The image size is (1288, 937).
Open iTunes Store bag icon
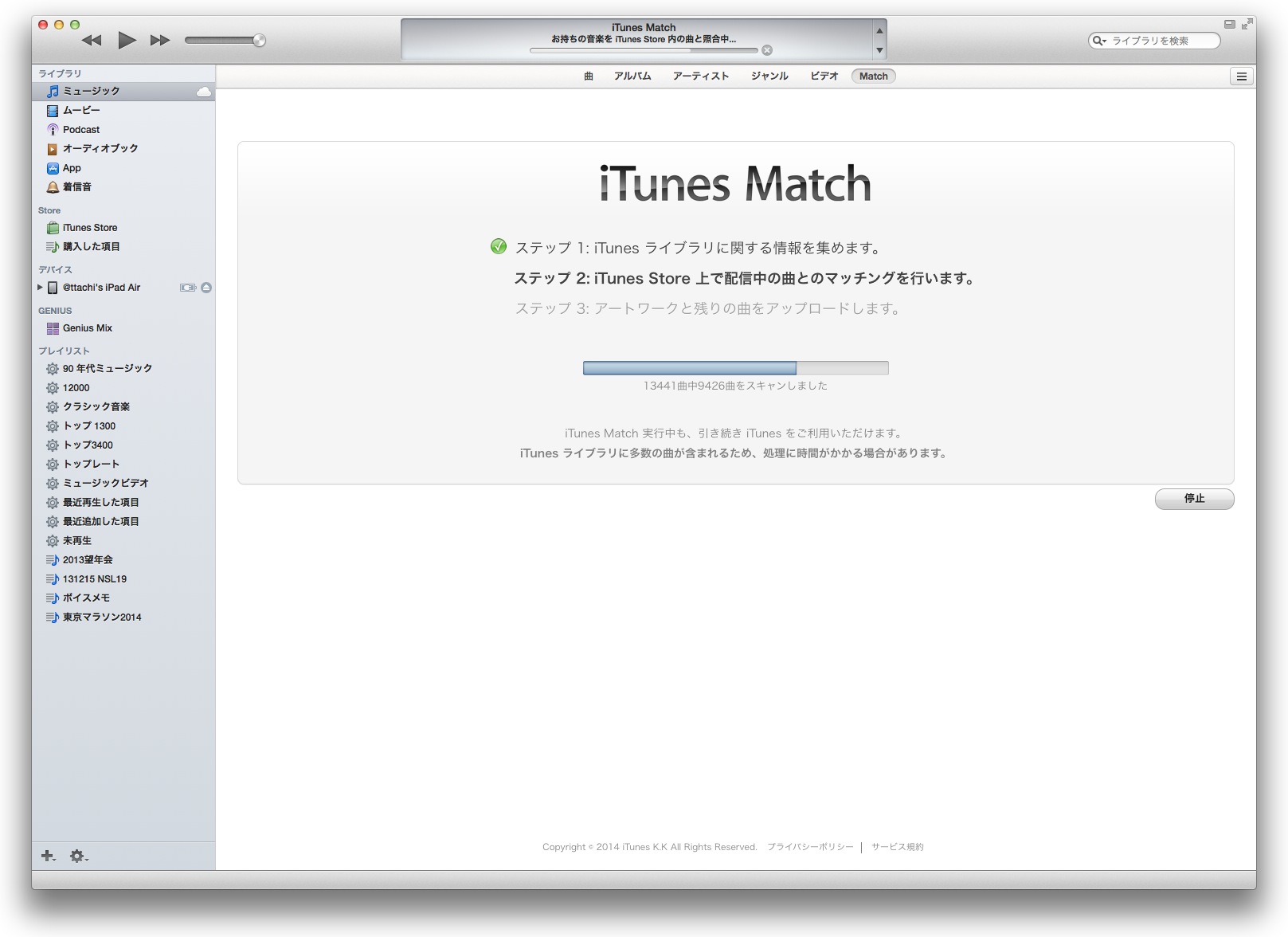tap(53, 228)
